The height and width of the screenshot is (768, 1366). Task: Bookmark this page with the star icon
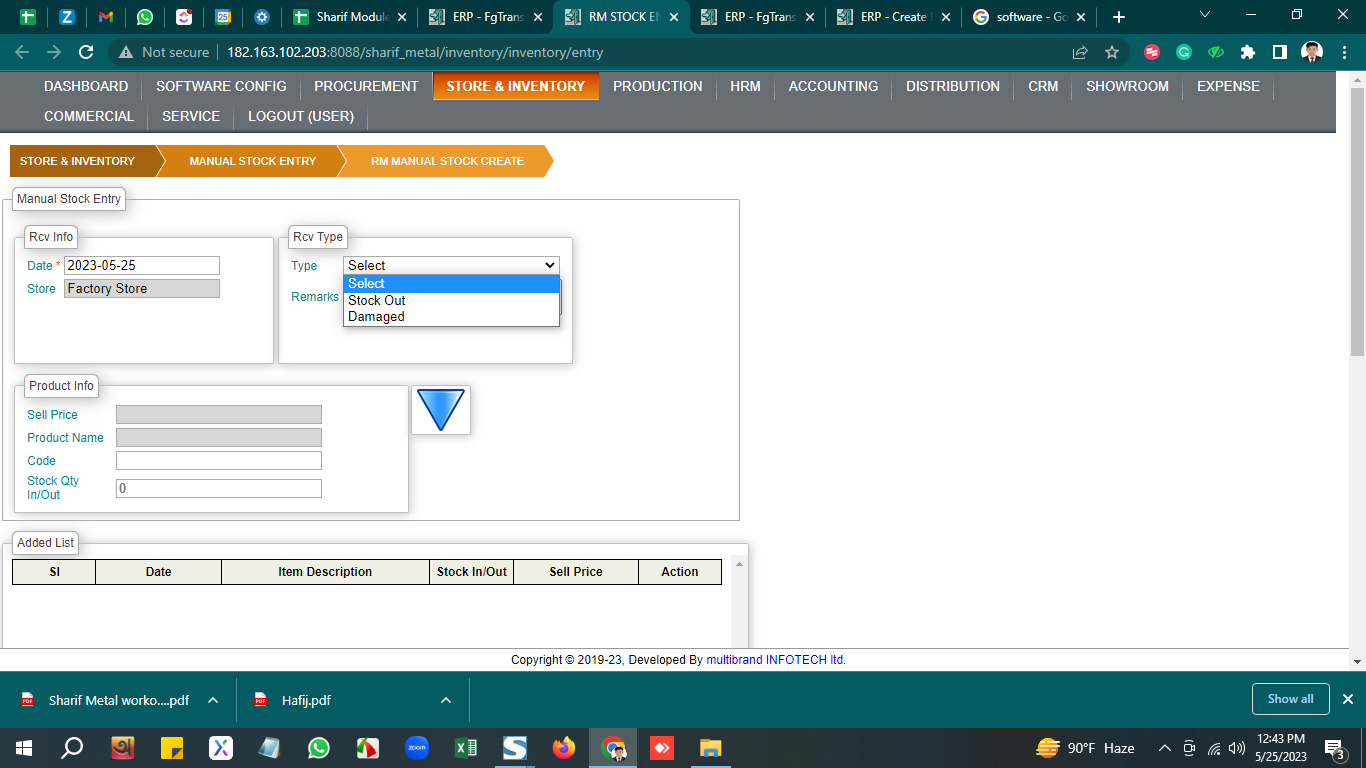1112,52
